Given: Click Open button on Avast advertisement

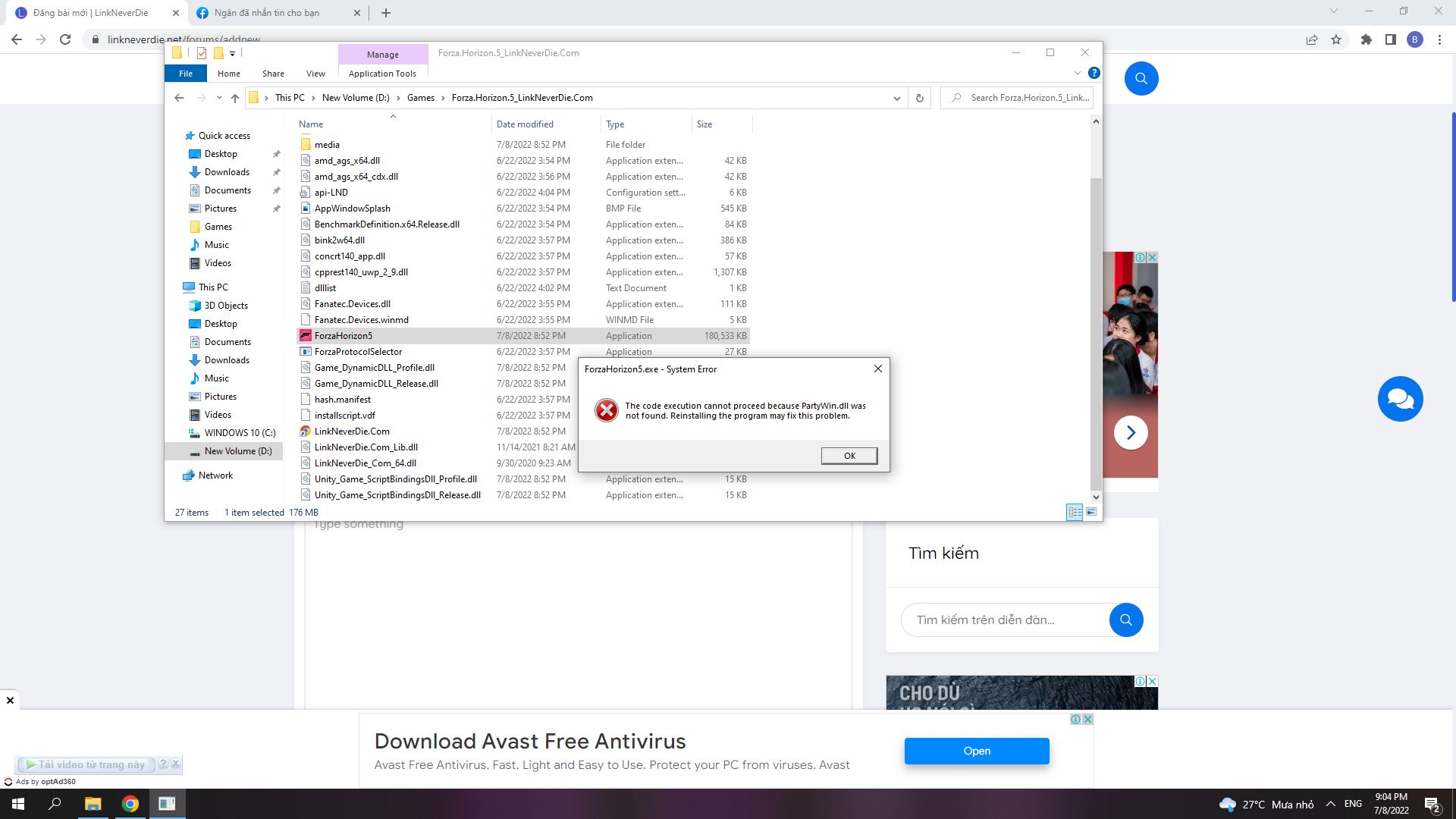Looking at the screenshot, I should pos(976,751).
